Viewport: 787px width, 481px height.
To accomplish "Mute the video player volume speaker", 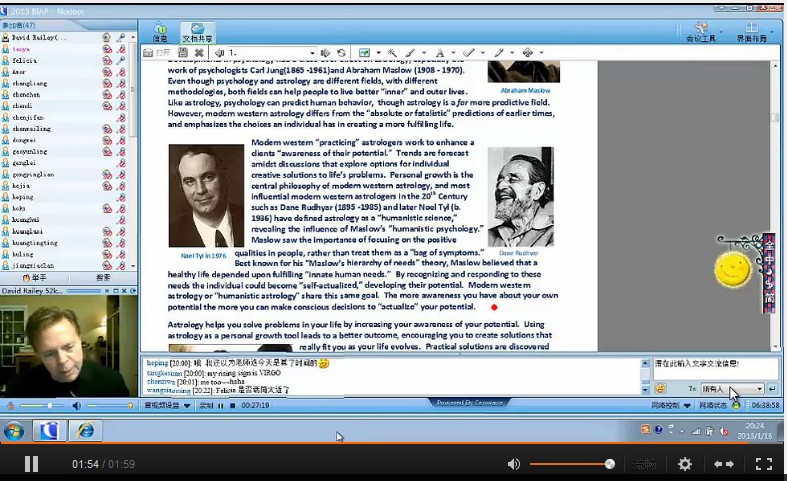I will [514, 464].
